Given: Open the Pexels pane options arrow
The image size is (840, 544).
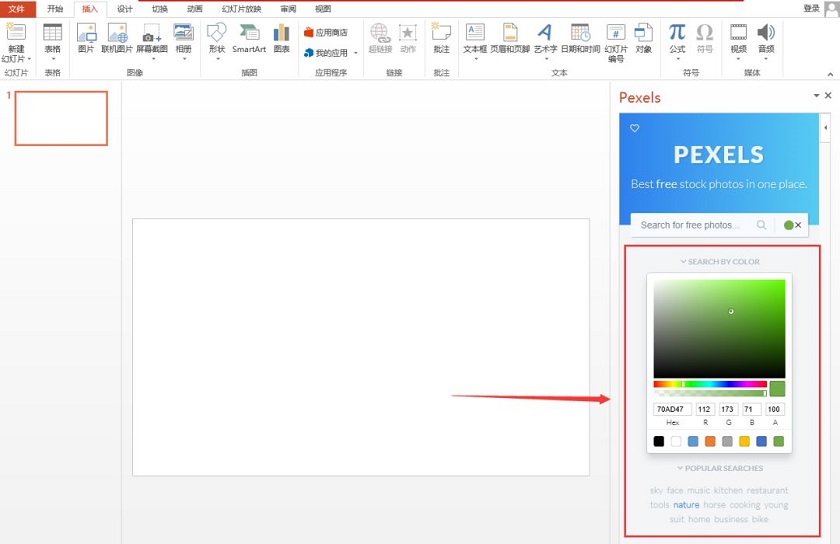Looking at the screenshot, I should (x=816, y=95).
